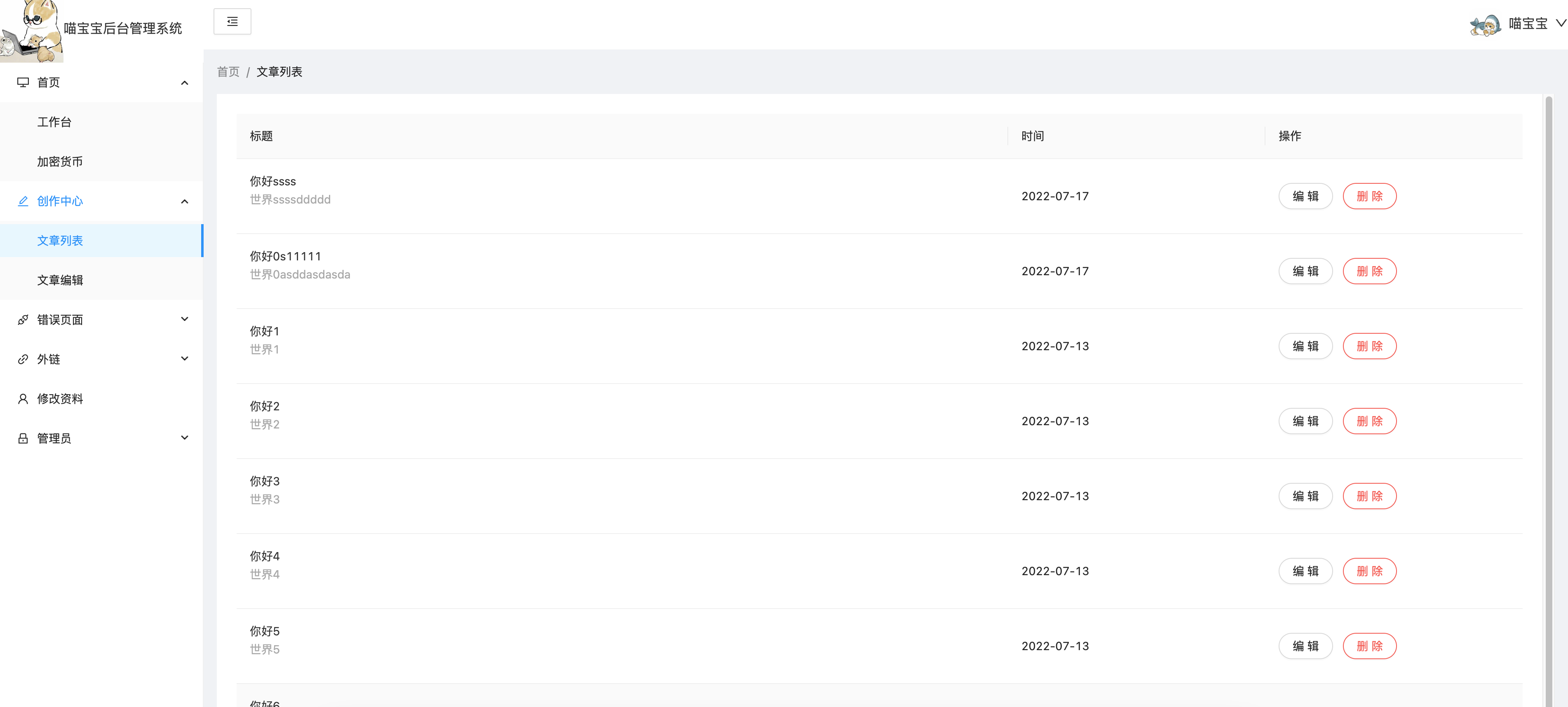Click the 首页 breadcrumb link
This screenshot has width=1568, height=707.
pyautogui.click(x=228, y=72)
